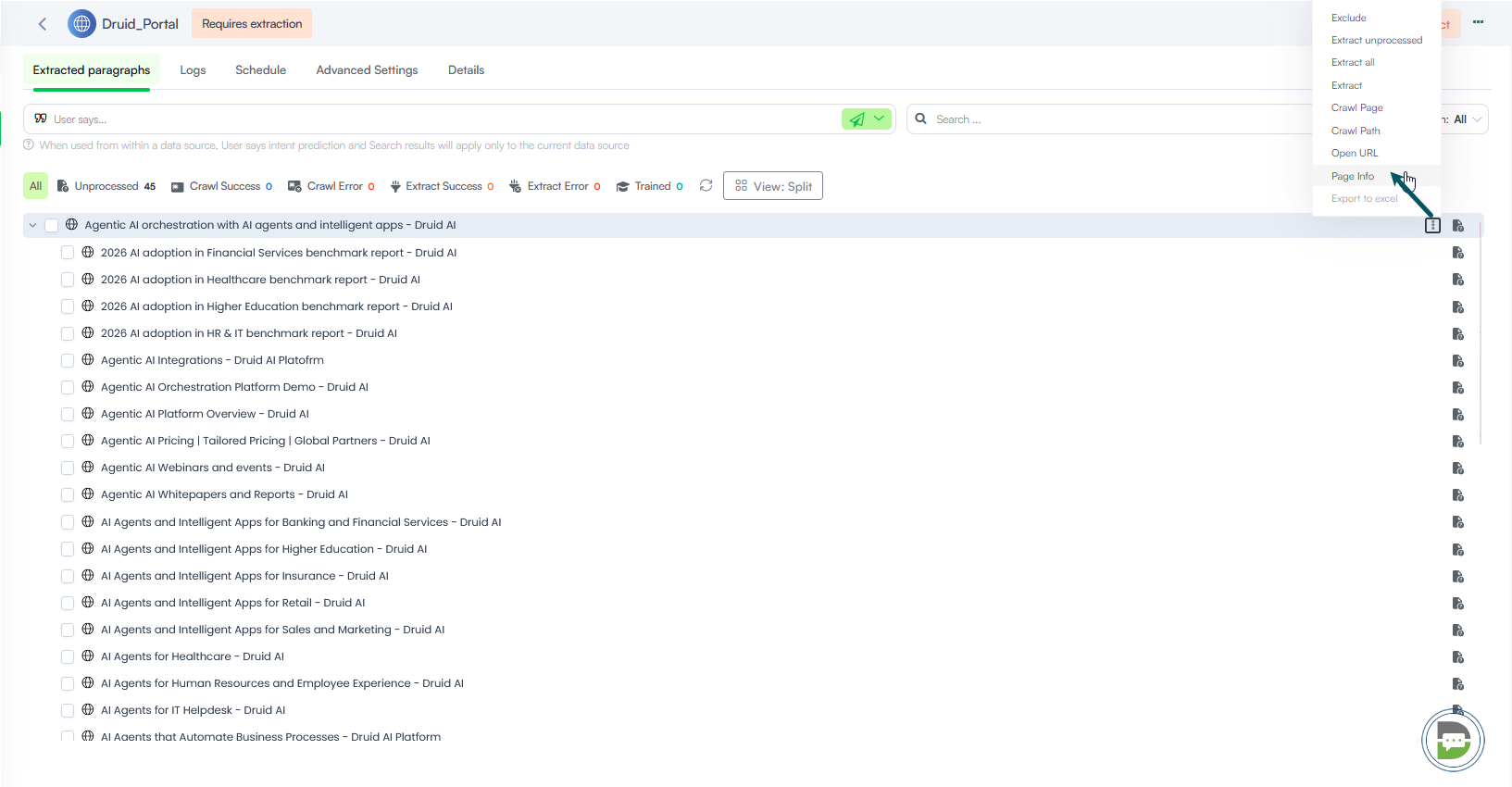Viewport: 1512px width, 787px height.
Task: Select Exclude from the context menu
Action: pyautogui.click(x=1348, y=18)
